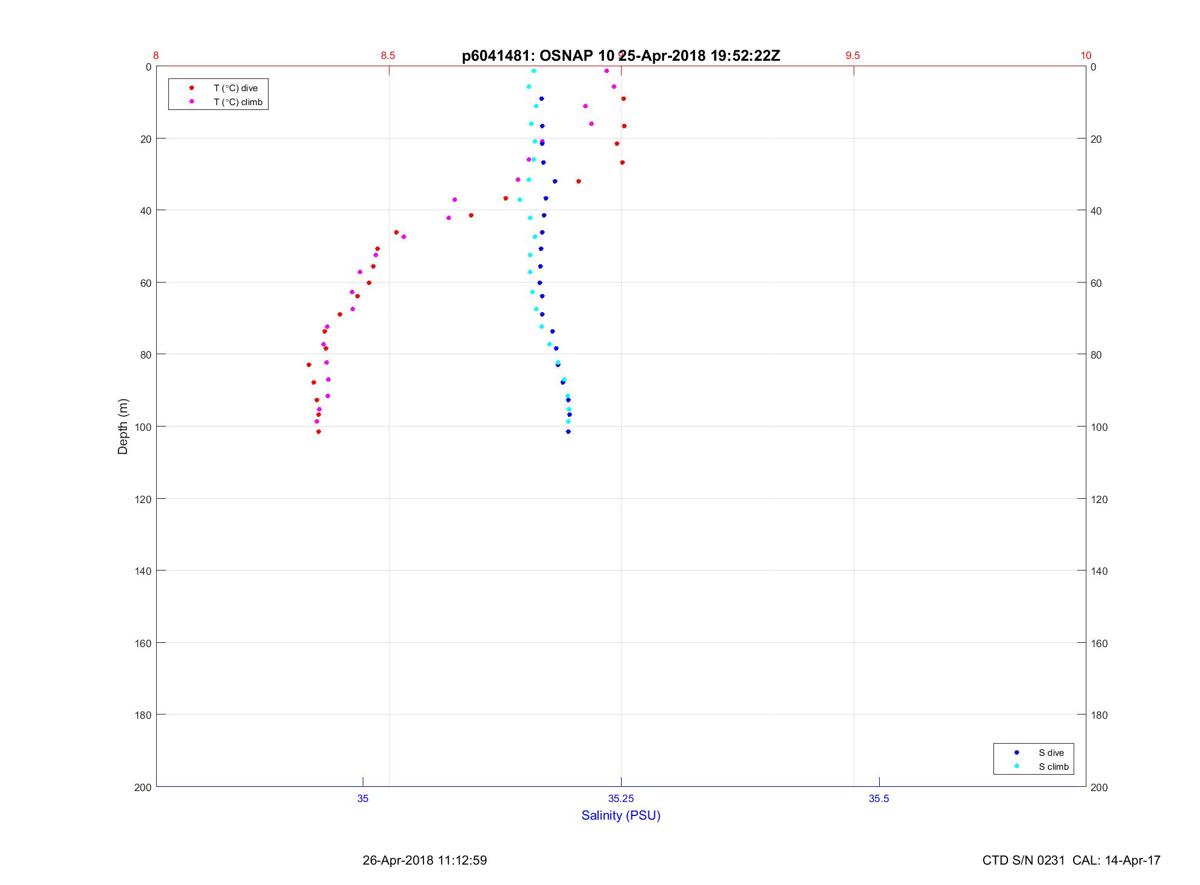
Task: Click the left depth axis tick 120
Action: point(142,499)
